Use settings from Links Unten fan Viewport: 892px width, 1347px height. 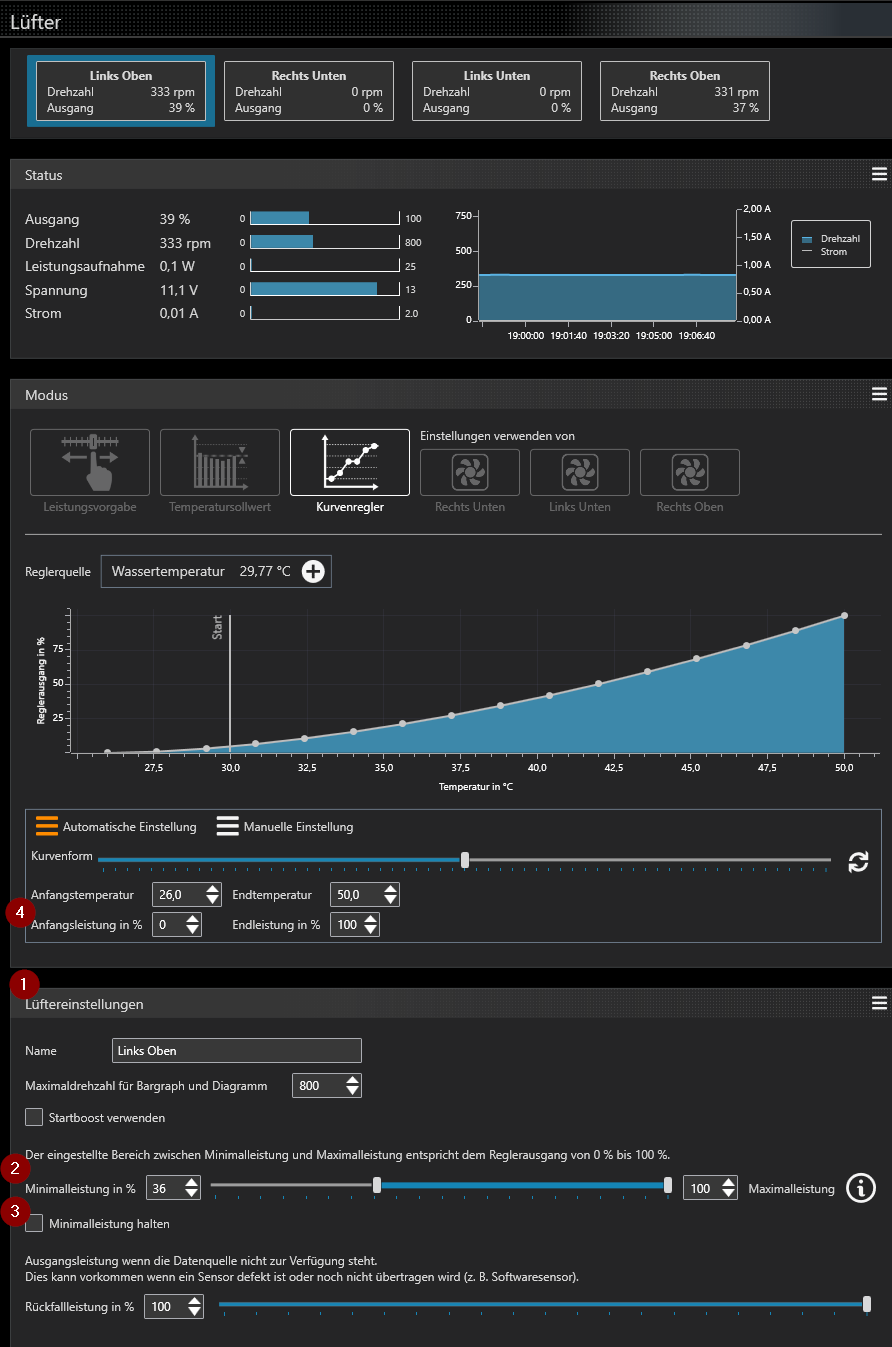point(580,472)
